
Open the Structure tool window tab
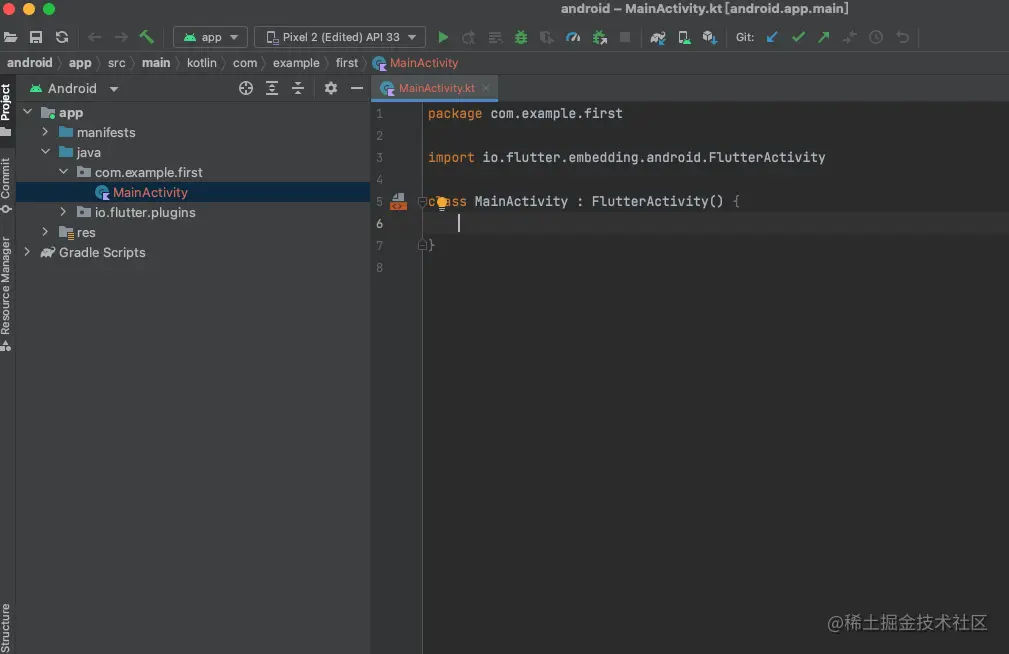(x=6, y=628)
